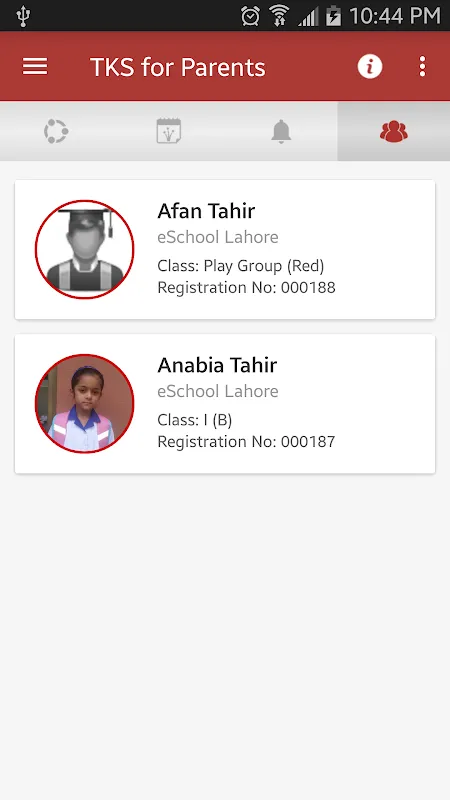The image size is (450, 800).
Task: Tap the Wi-Fi status bar icon
Action: pyautogui.click(x=279, y=16)
